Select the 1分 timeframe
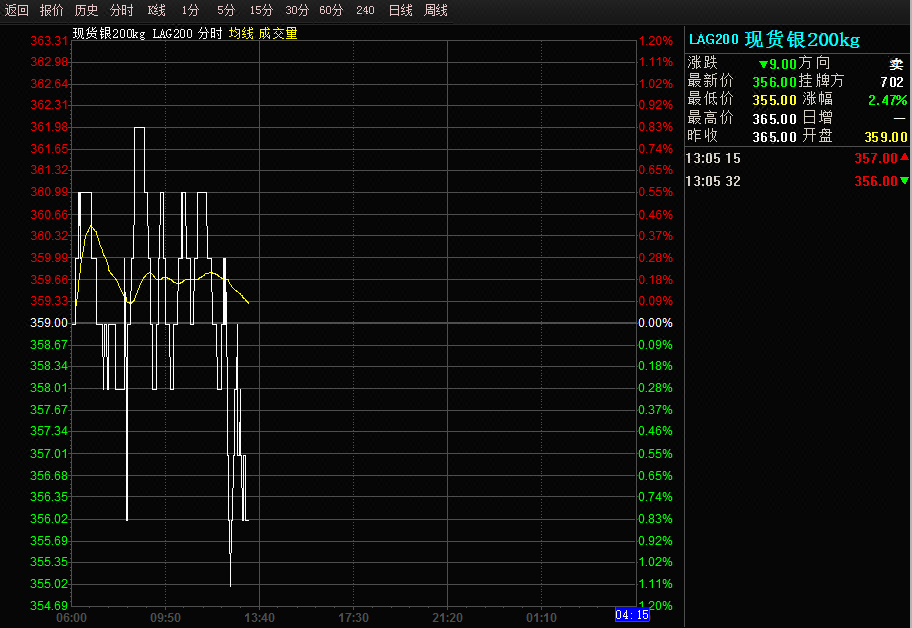This screenshot has height=628, width=912. click(190, 10)
